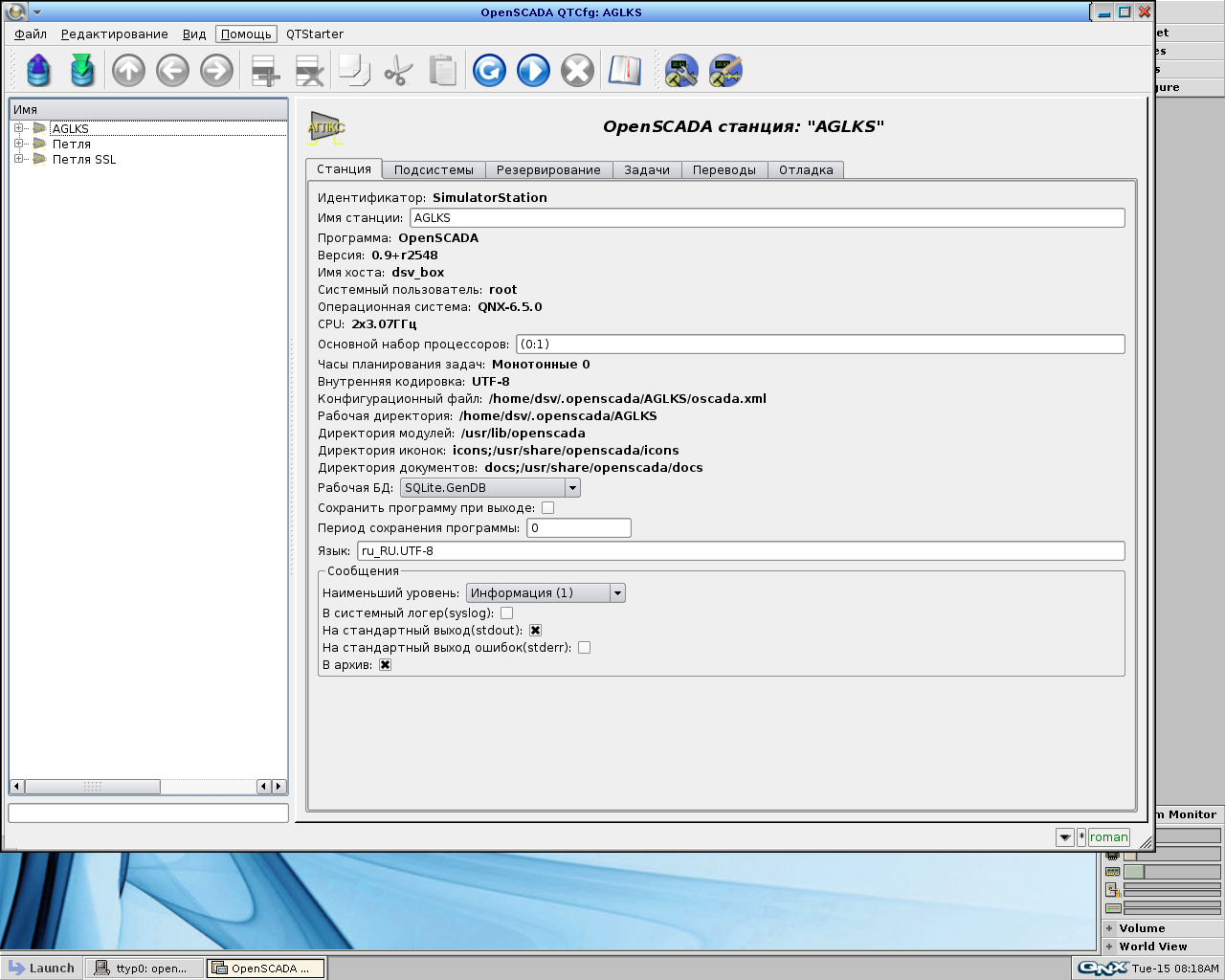Start the periodic update play icon

(x=533, y=71)
